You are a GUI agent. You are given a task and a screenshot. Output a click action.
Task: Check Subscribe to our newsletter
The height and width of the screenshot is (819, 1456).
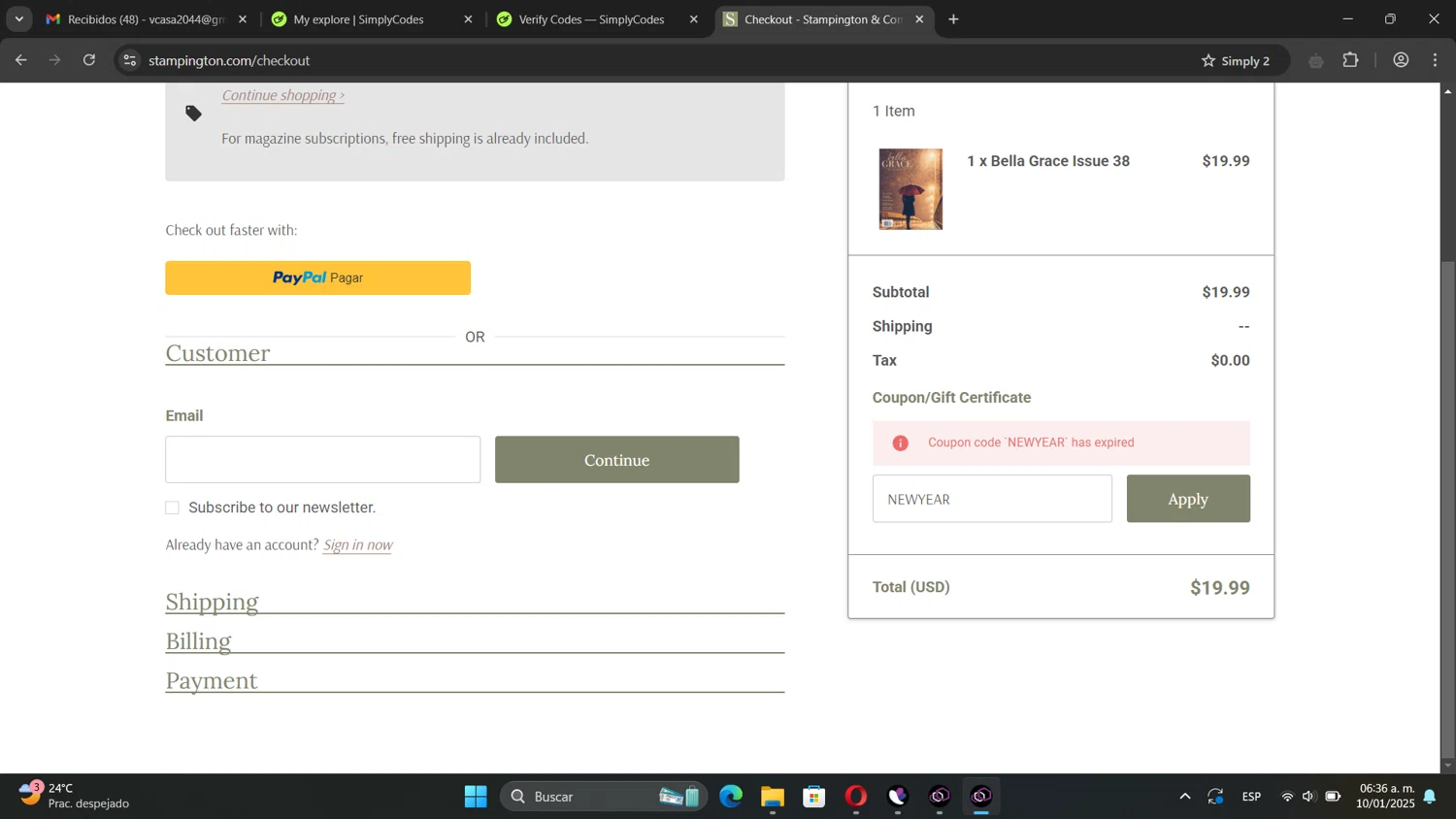[172, 508]
